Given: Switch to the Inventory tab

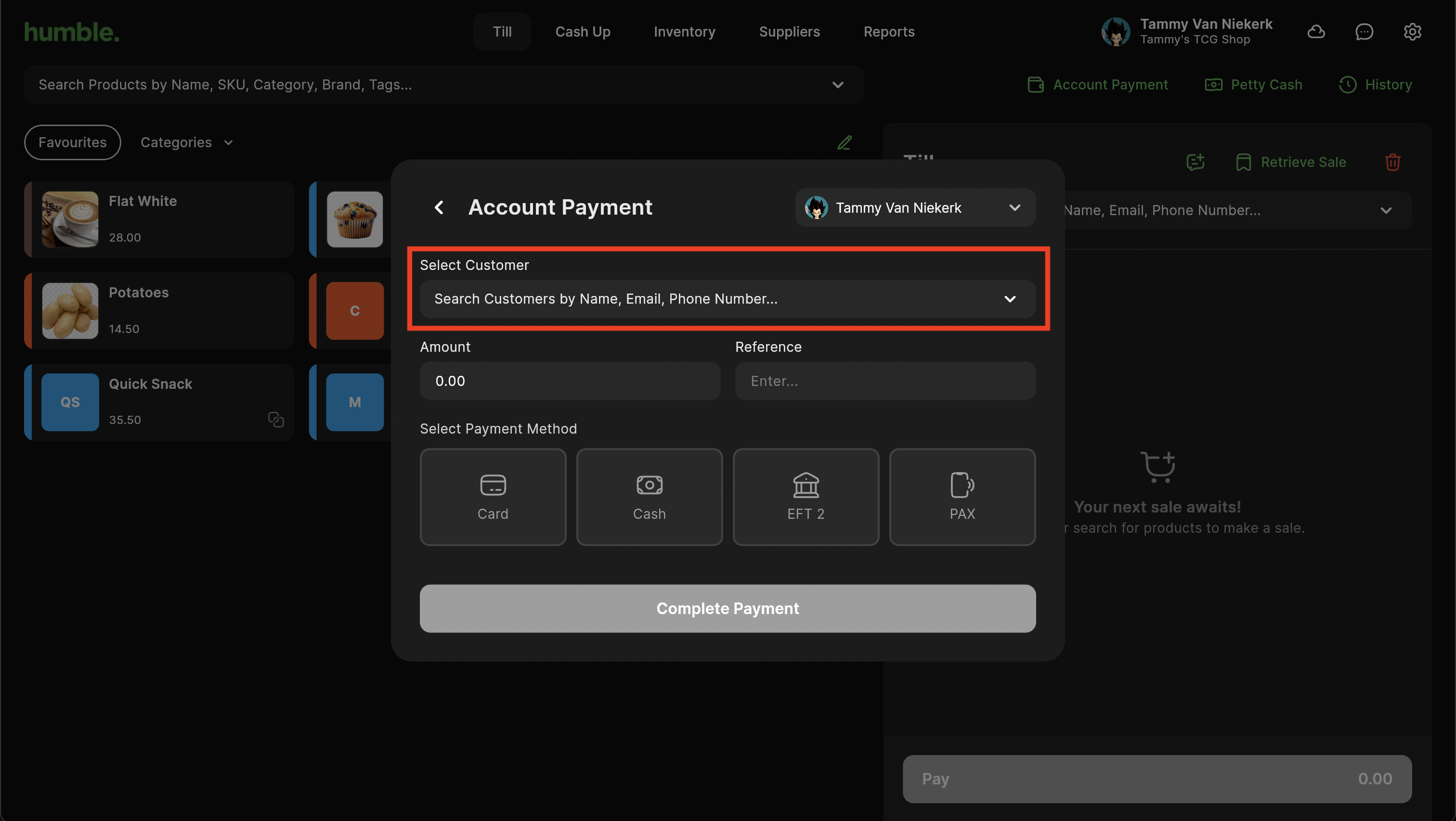Looking at the screenshot, I should 685,32.
